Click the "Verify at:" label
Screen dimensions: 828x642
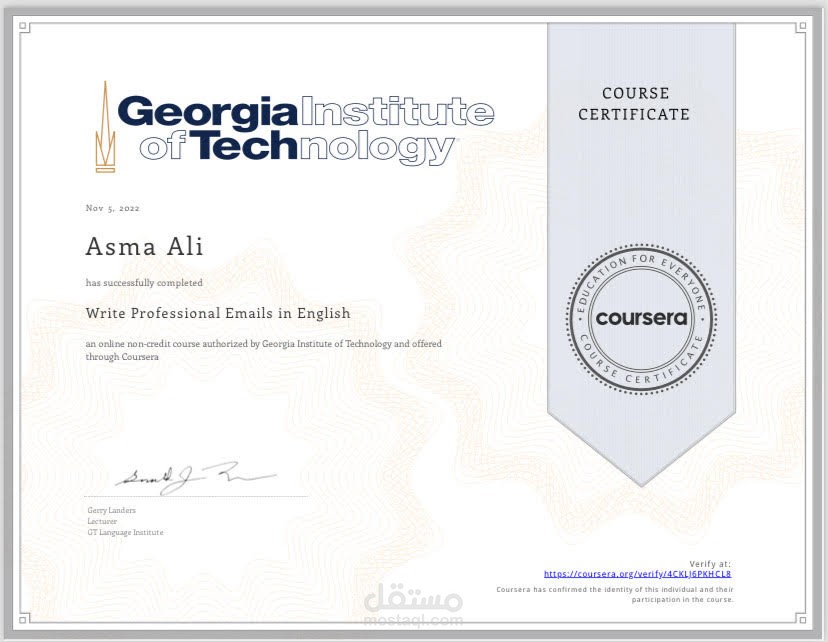tap(710, 564)
